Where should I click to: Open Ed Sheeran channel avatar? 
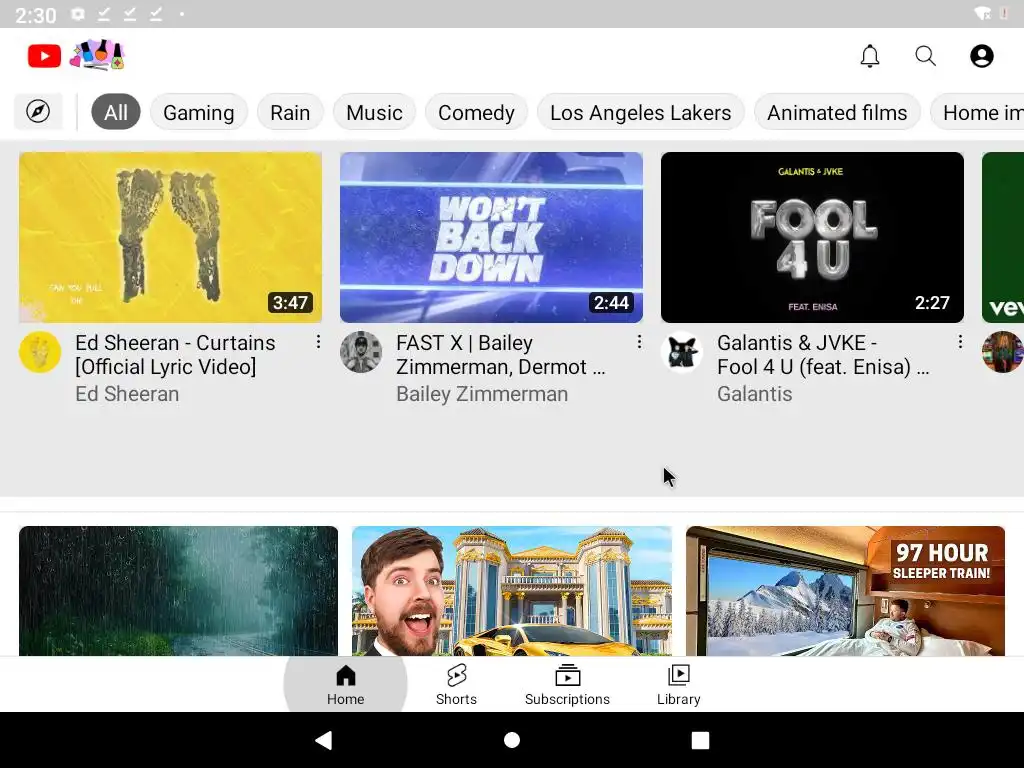coord(40,352)
